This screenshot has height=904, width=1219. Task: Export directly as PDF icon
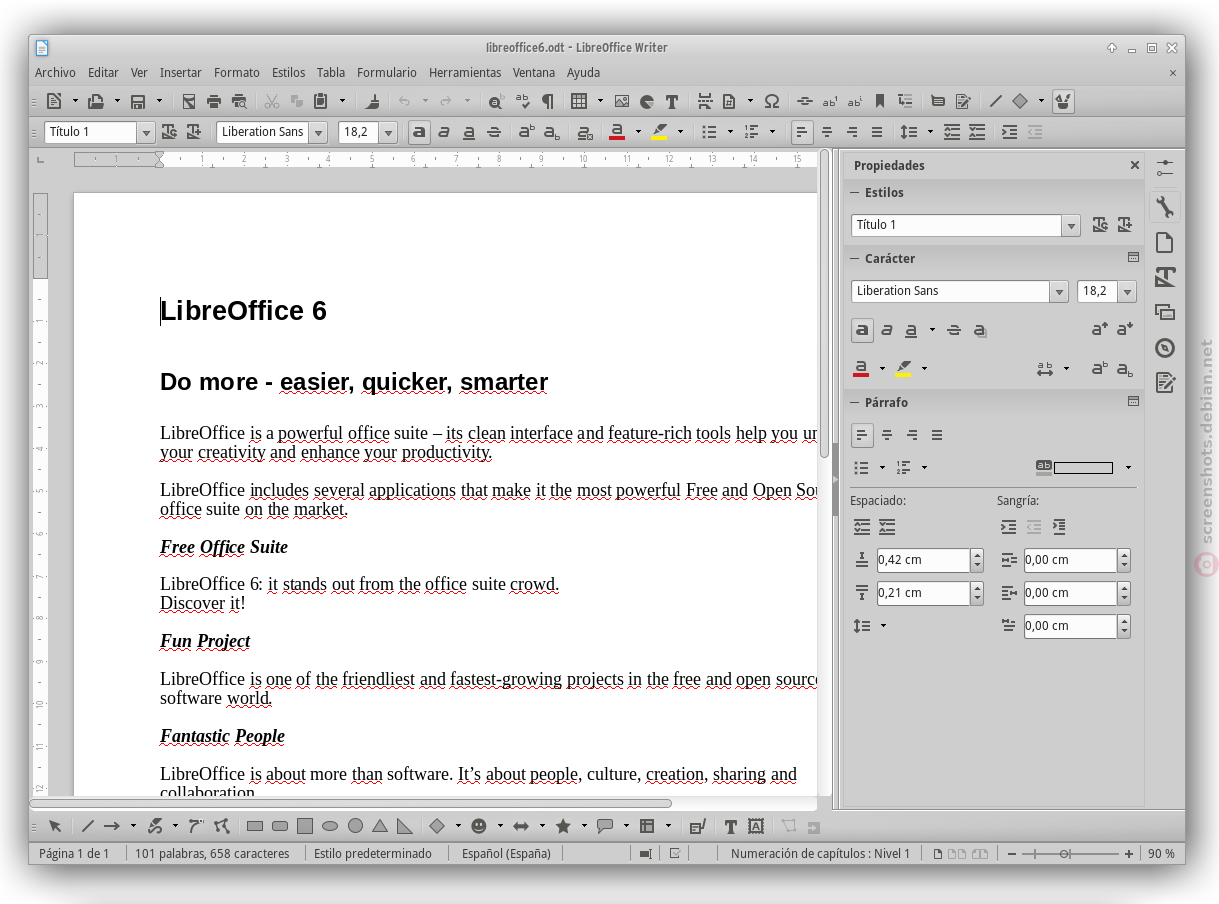click(189, 101)
